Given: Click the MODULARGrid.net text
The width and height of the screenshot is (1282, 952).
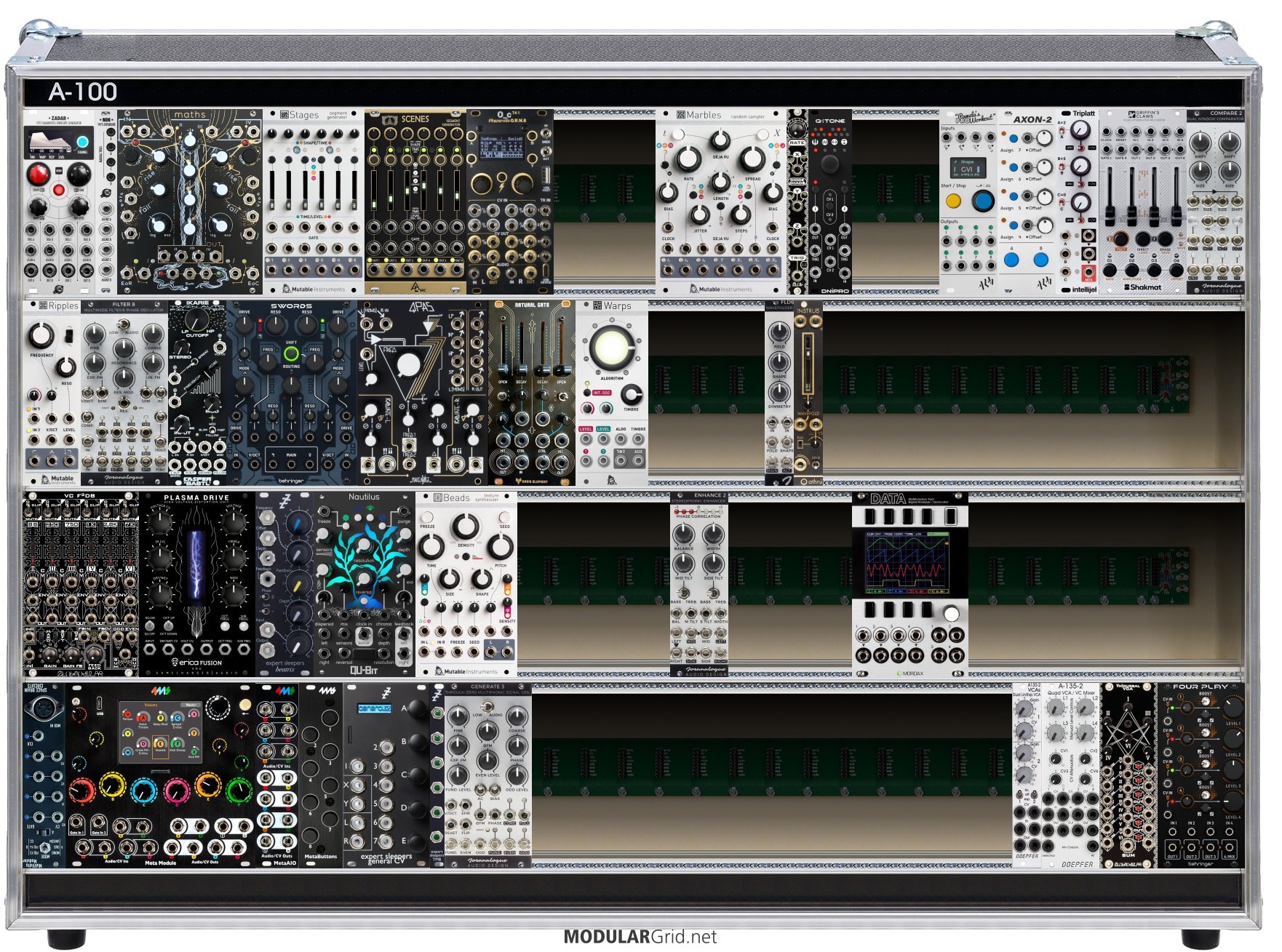Looking at the screenshot, I should pyautogui.click(x=640, y=937).
